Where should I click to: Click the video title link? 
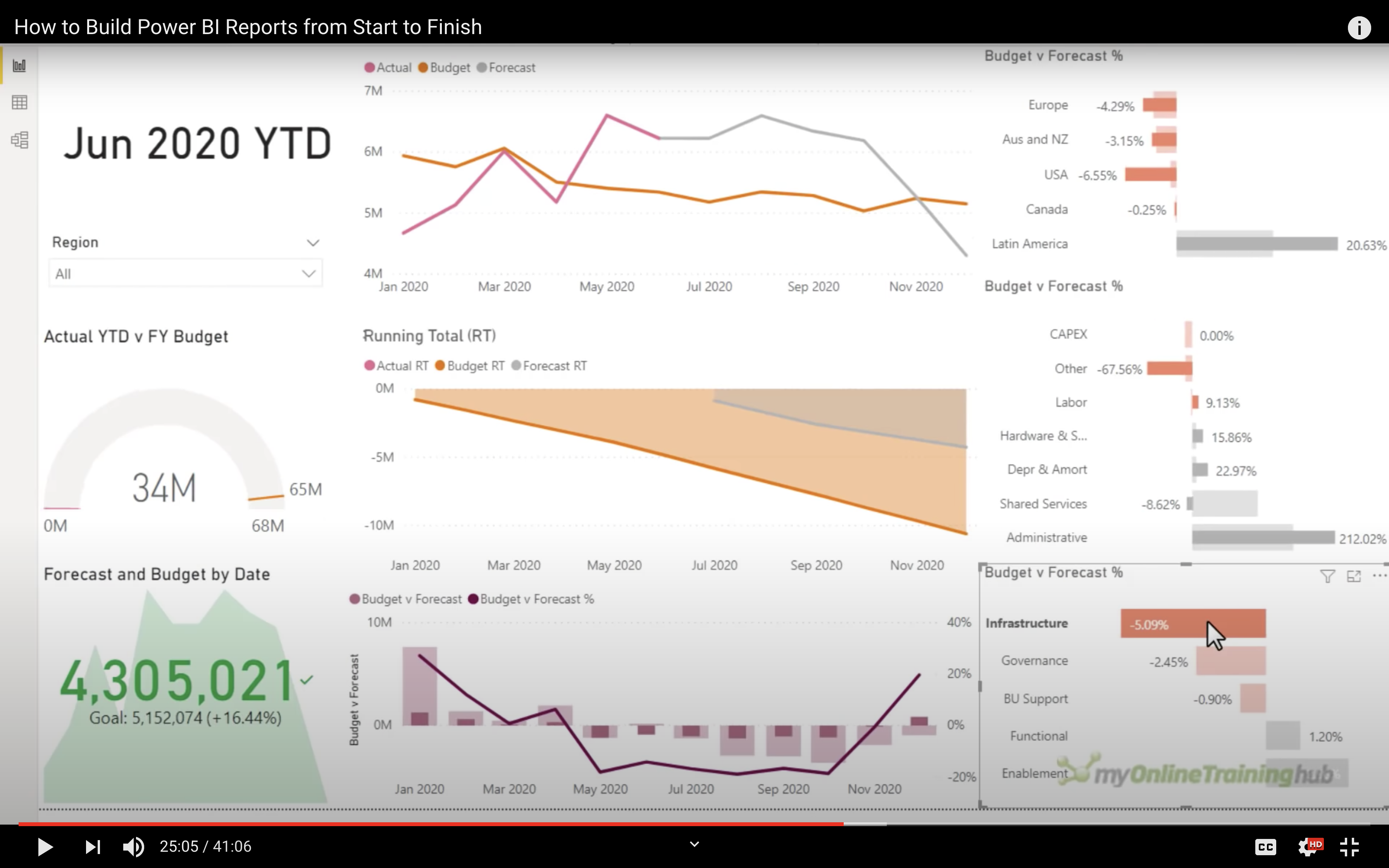click(x=248, y=27)
